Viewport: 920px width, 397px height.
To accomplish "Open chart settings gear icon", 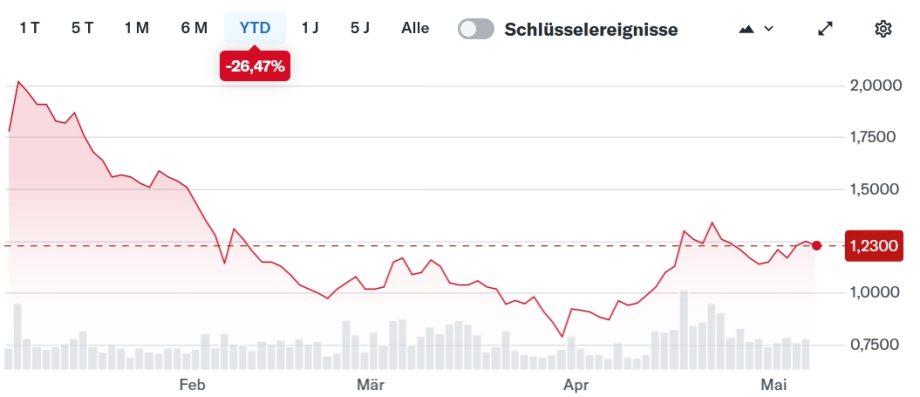I will [x=882, y=29].
